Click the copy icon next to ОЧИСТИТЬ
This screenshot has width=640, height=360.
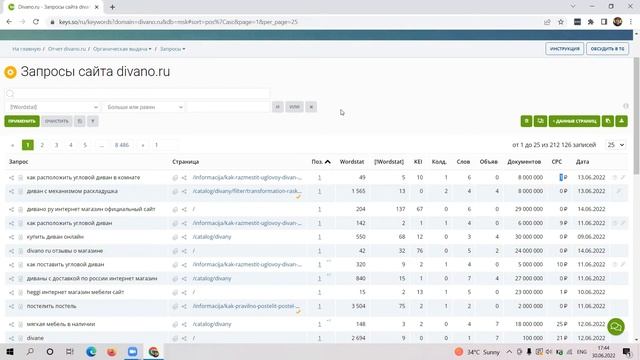80,121
